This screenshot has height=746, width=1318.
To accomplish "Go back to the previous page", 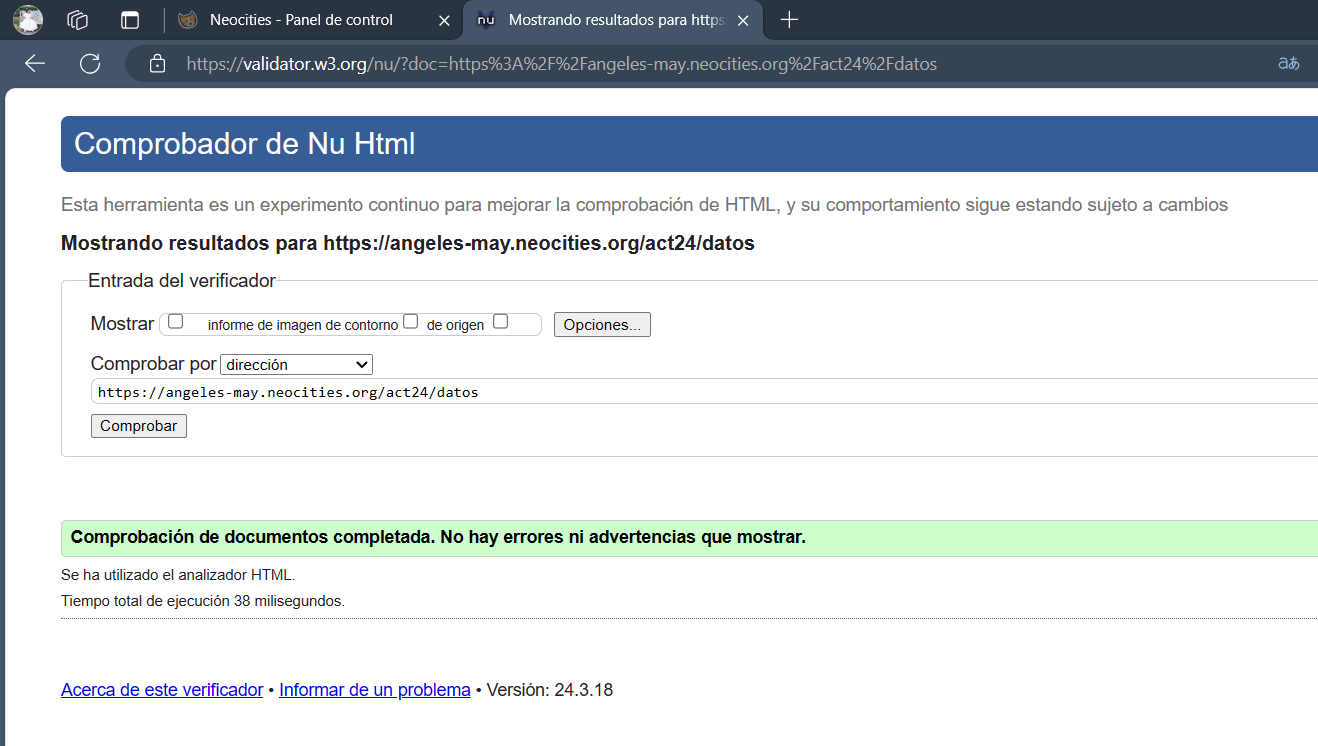I will (x=35, y=64).
